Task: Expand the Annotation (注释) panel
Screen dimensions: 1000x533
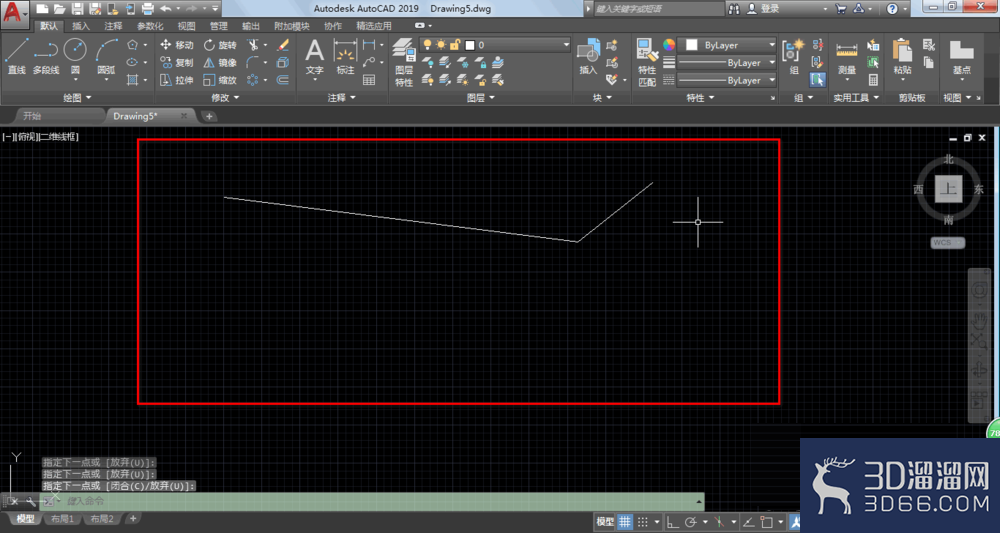Action: (342, 98)
